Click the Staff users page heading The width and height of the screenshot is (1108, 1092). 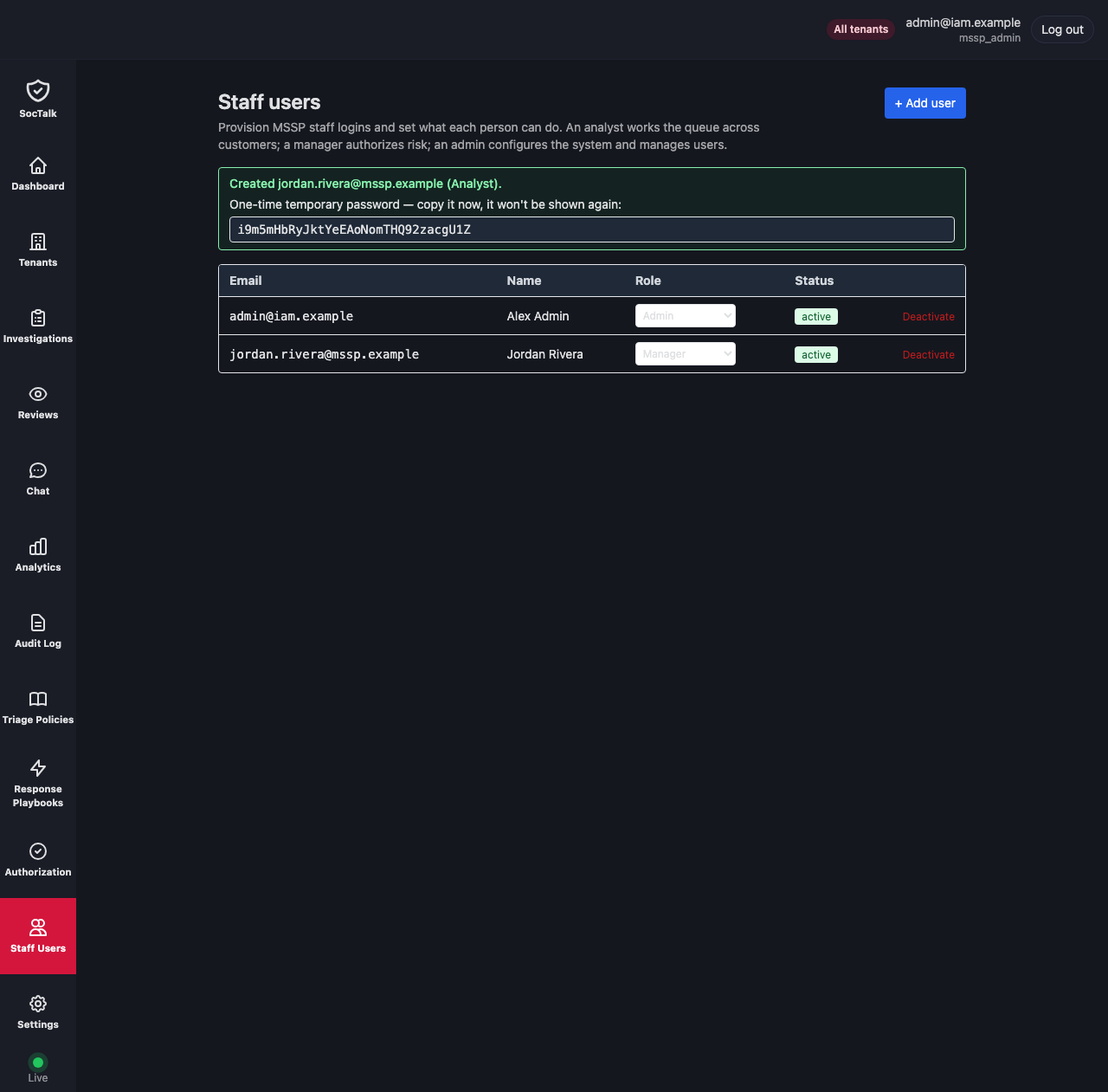269,102
